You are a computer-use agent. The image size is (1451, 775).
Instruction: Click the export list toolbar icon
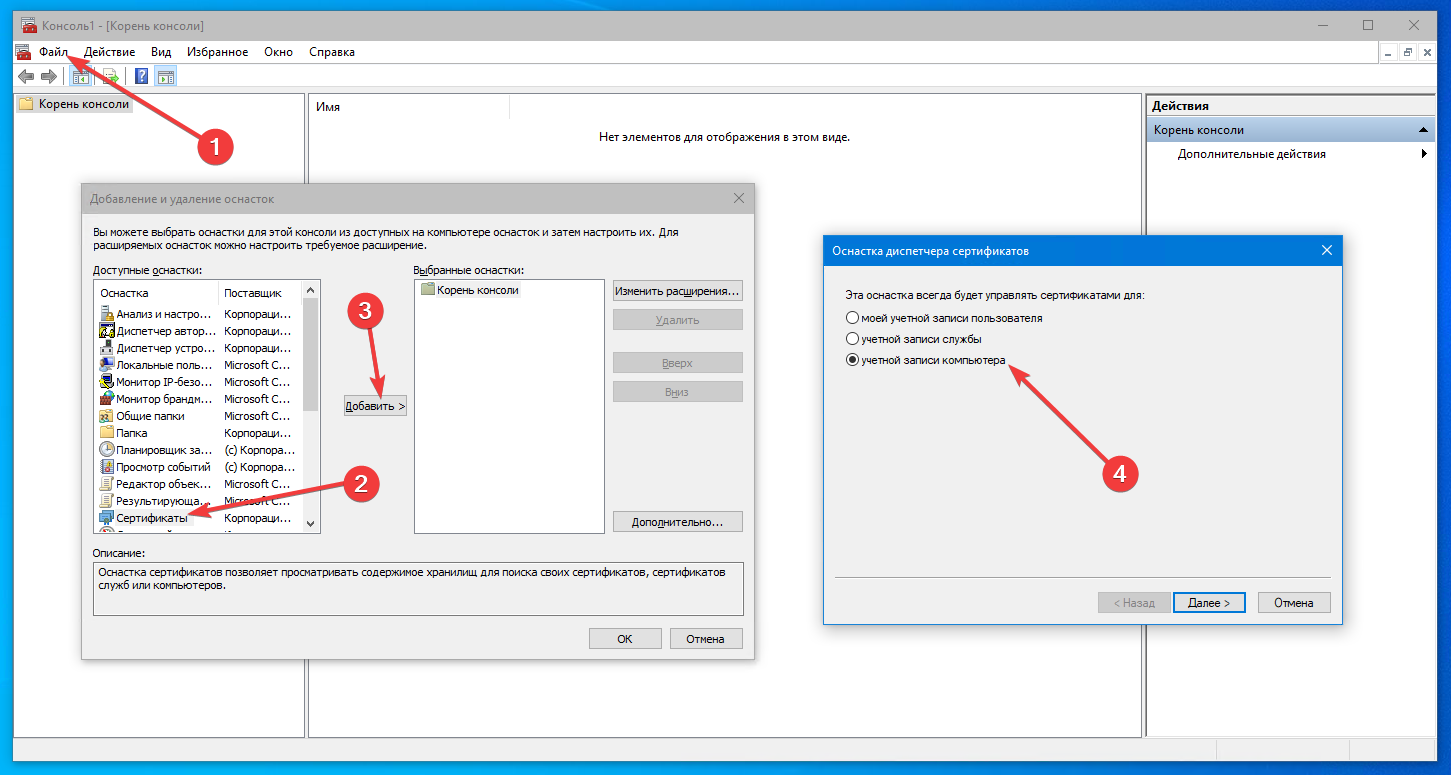click(x=109, y=76)
